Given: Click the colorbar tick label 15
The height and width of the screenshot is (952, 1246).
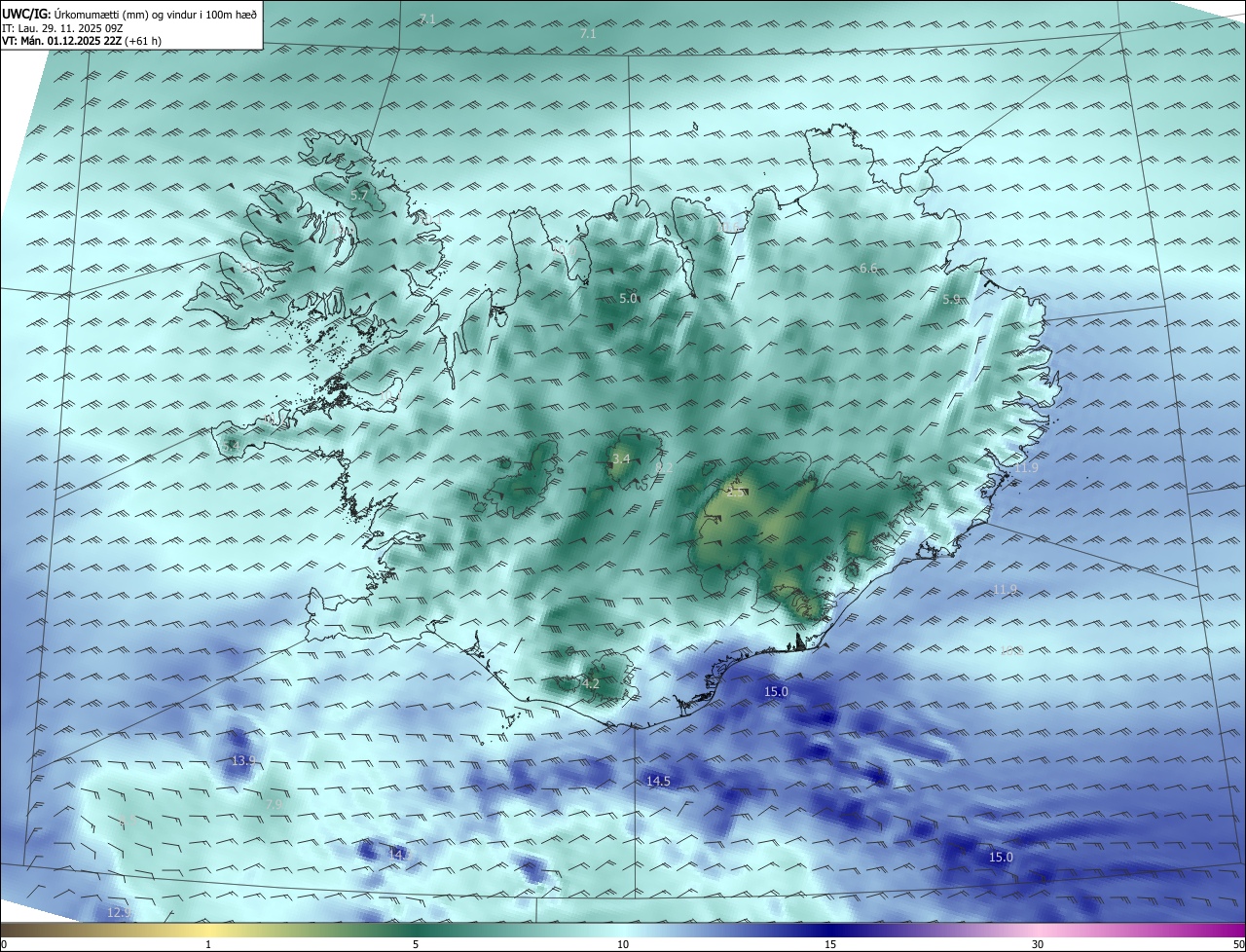Looking at the screenshot, I should (830, 944).
